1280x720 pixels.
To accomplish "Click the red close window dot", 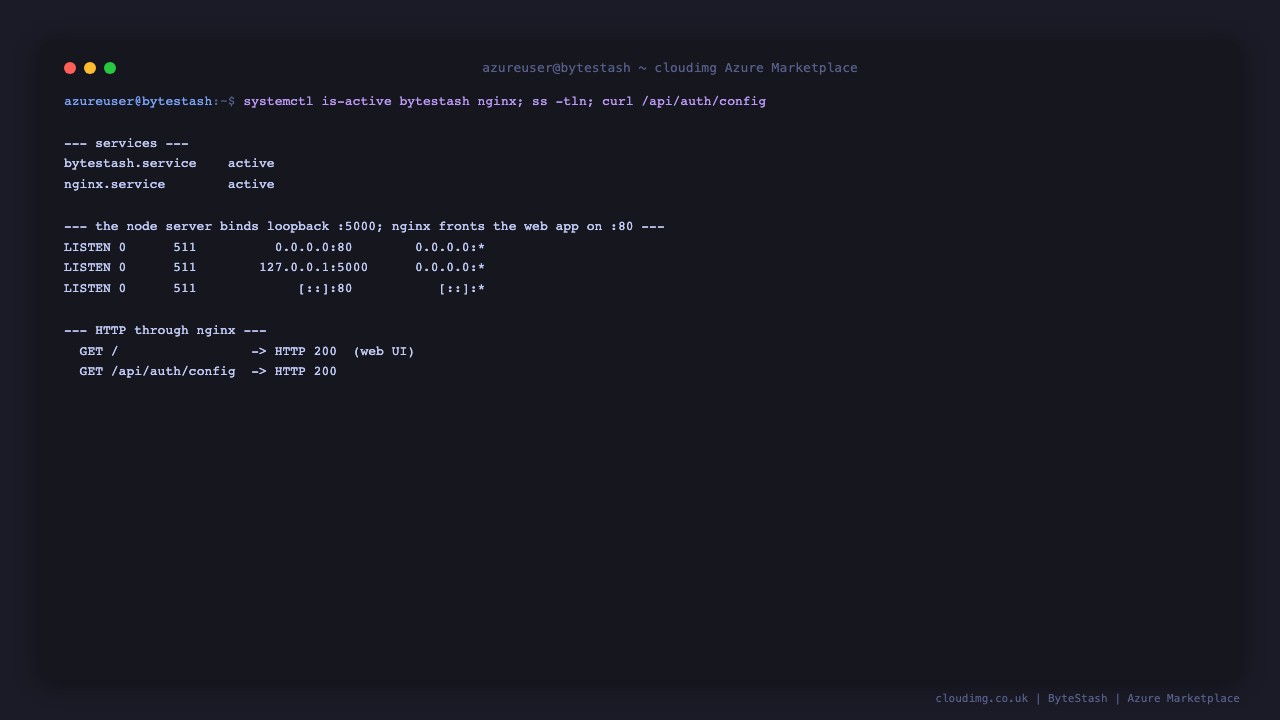I will (x=70, y=68).
